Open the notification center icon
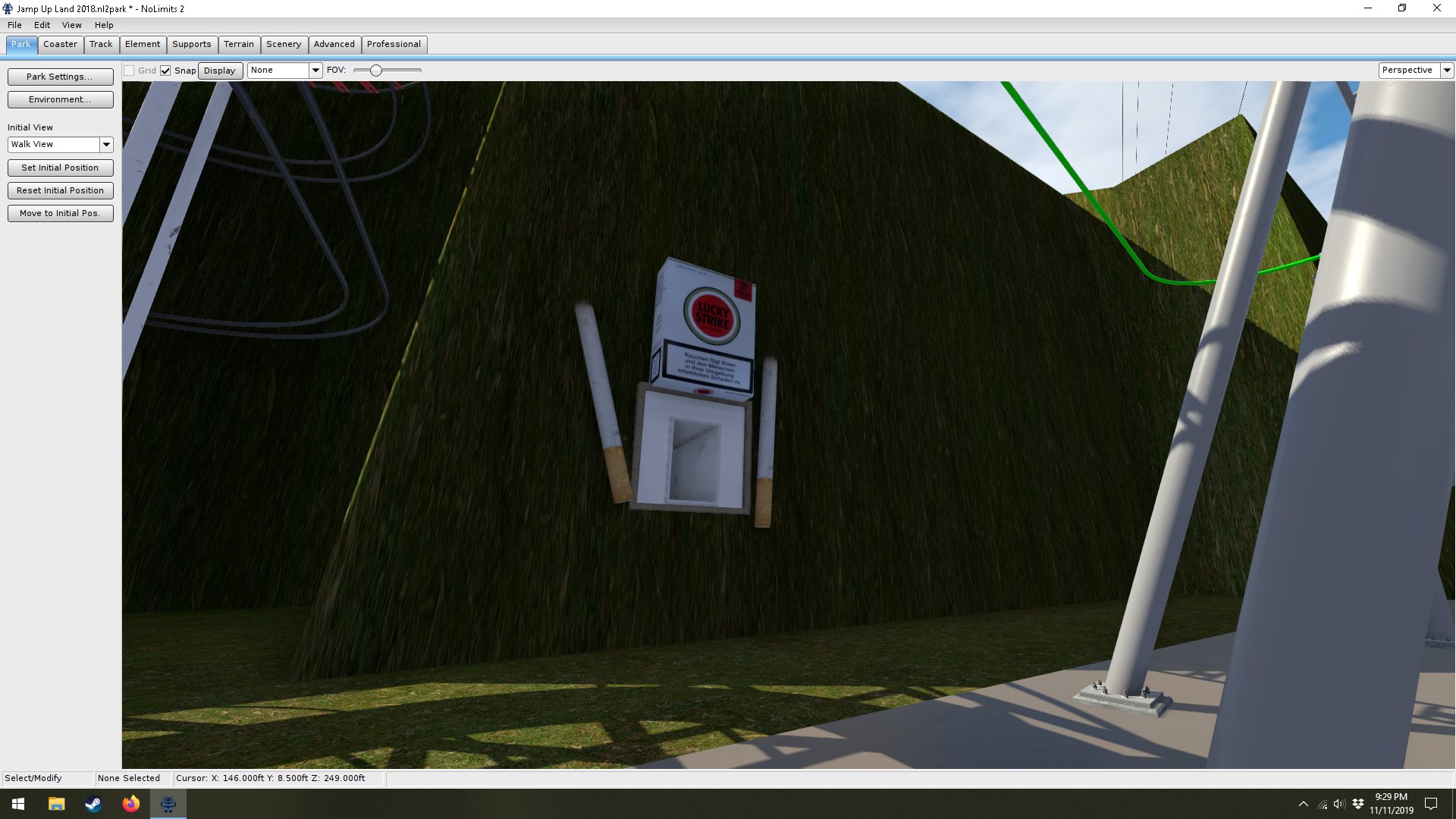Viewport: 1456px width, 819px height. coord(1431,804)
